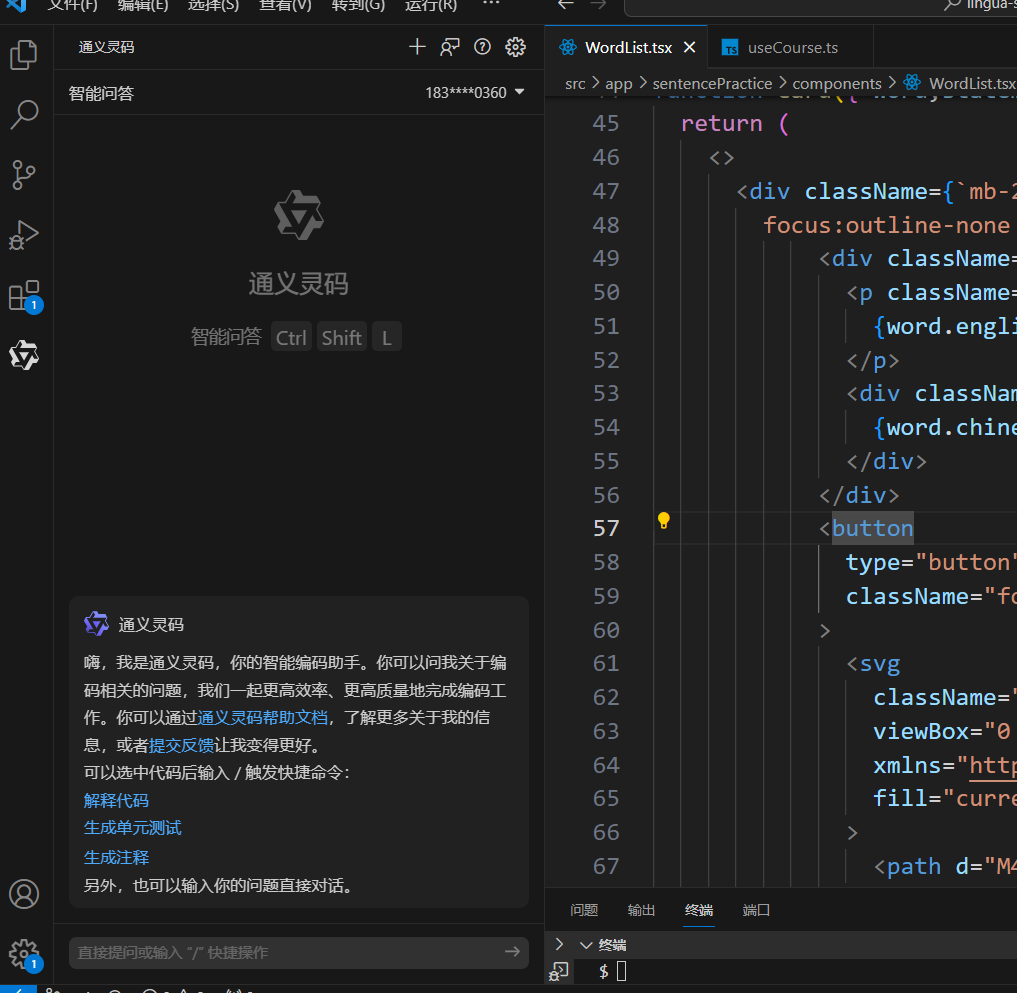1017x993 pixels.
Task: Click line number 45 in the gutter
Action: click(605, 123)
